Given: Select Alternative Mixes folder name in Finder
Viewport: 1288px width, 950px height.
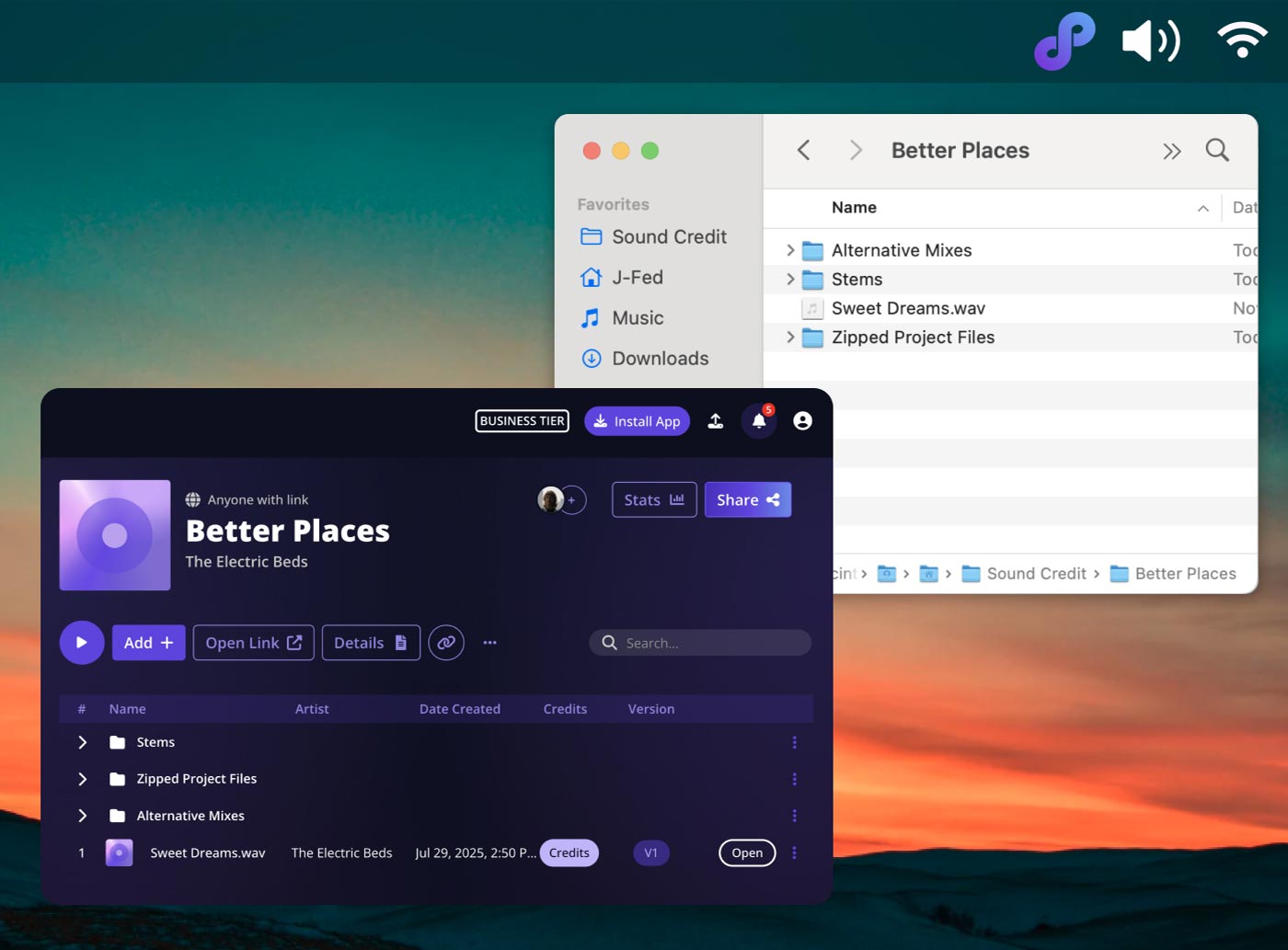Looking at the screenshot, I should [x=902, y=250].
